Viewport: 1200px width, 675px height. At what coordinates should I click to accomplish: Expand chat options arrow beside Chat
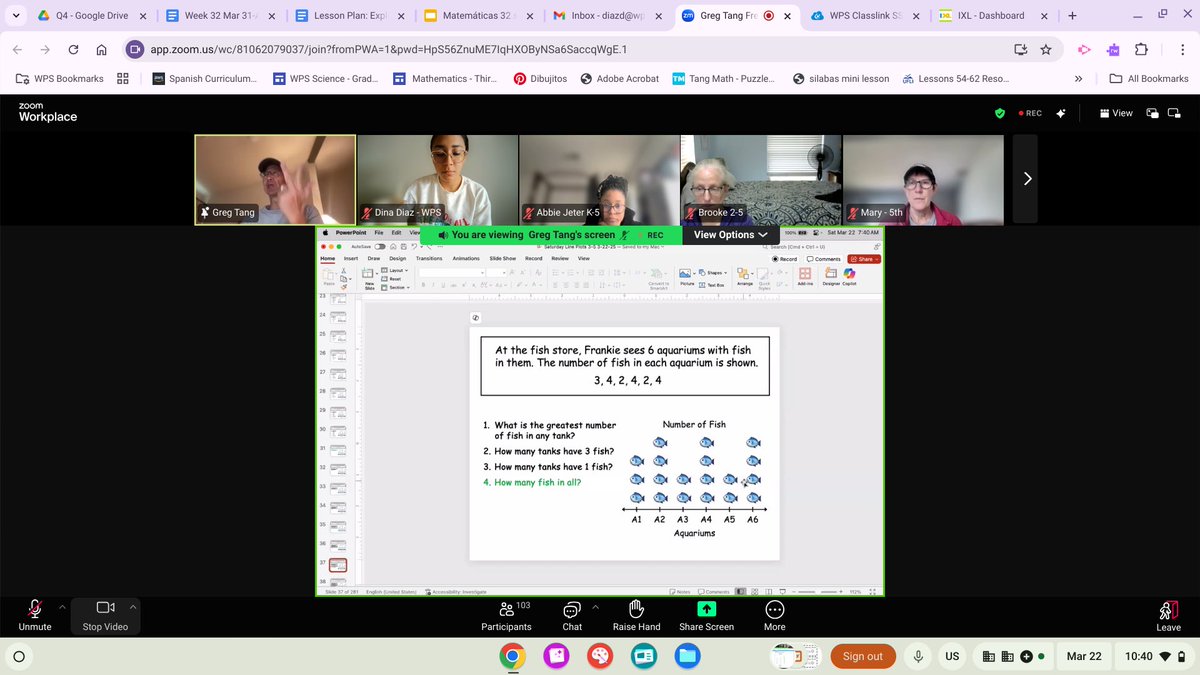click(x=595, y=606)
